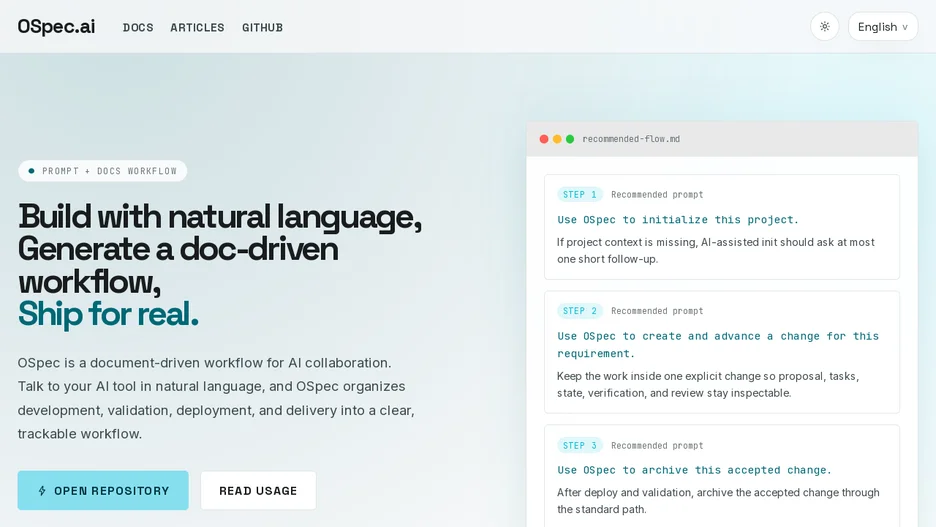936x527 pixels.
Task: Click the yellow dot in recommended-flow.md window
Action: [x=557, y=139]
